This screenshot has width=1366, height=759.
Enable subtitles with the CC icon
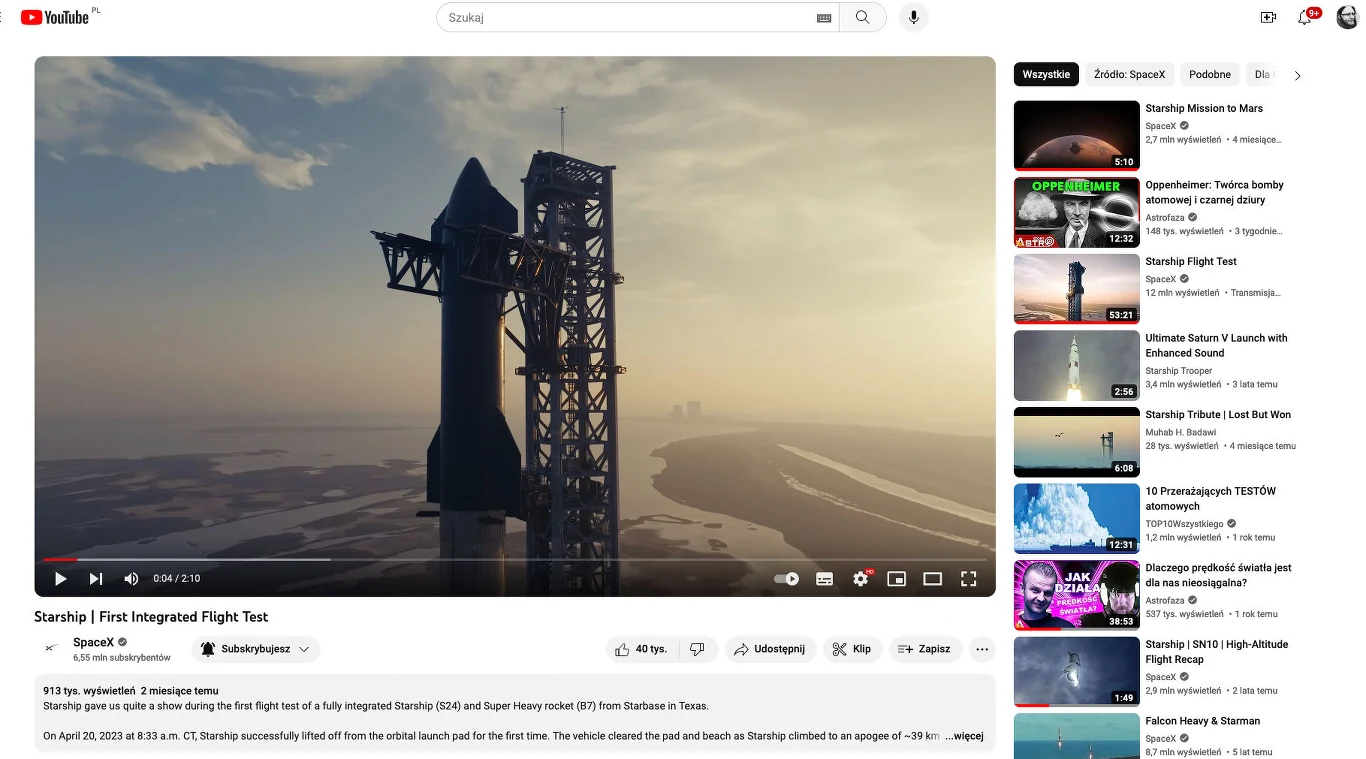pos(824,578)
